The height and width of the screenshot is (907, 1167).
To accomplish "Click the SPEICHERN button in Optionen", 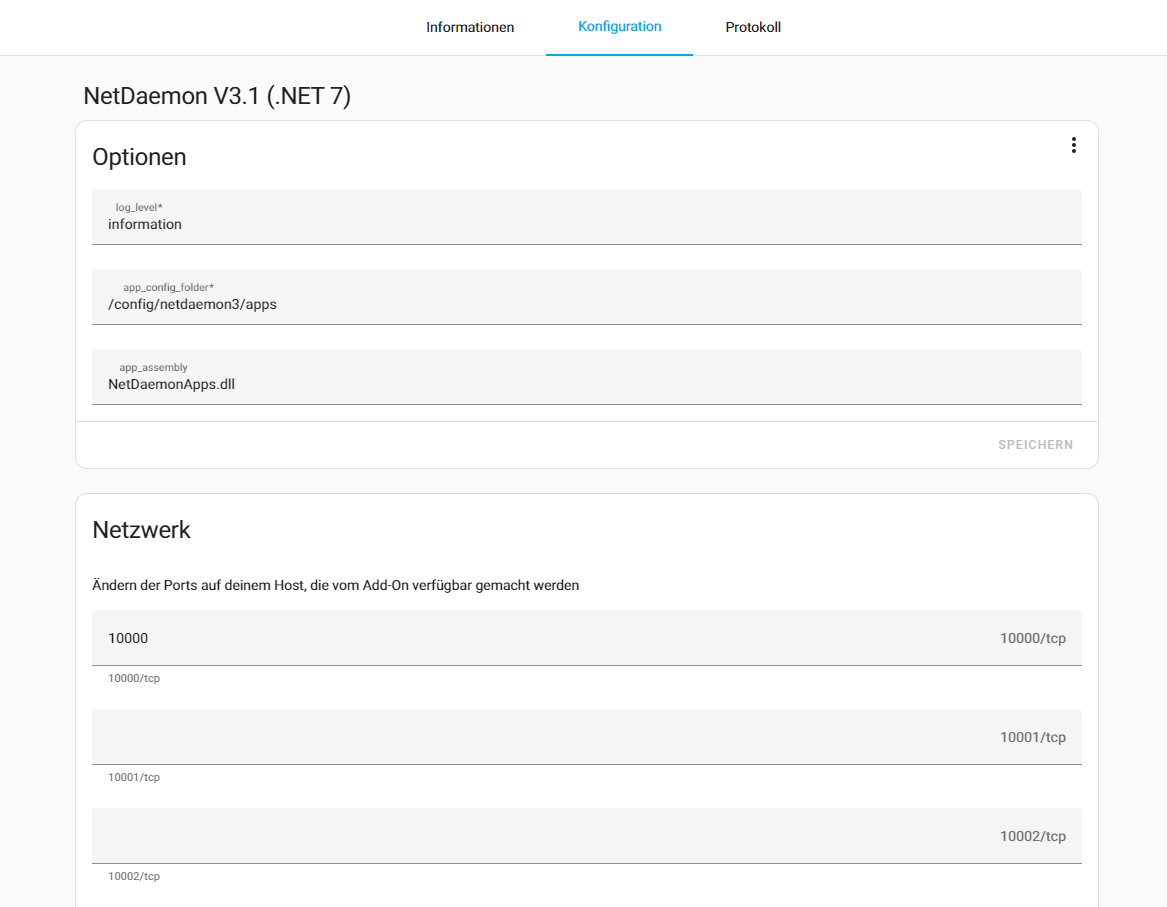I will (x=1035, y=445).
